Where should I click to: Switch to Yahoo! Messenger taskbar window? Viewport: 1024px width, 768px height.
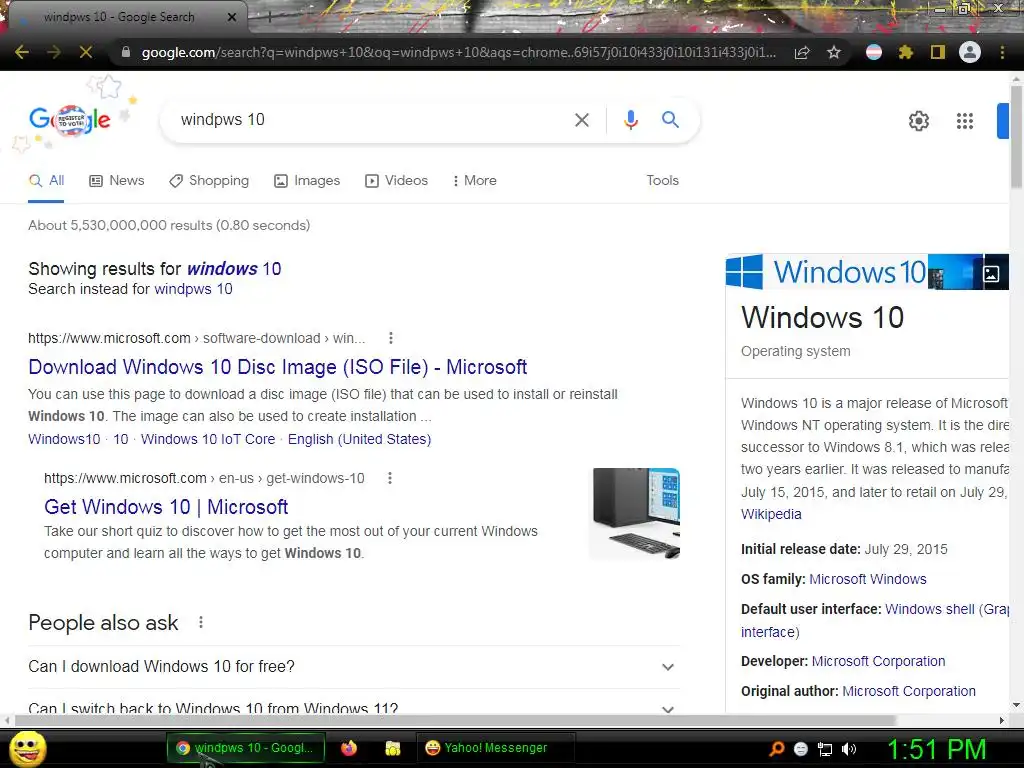coord(496,748)
